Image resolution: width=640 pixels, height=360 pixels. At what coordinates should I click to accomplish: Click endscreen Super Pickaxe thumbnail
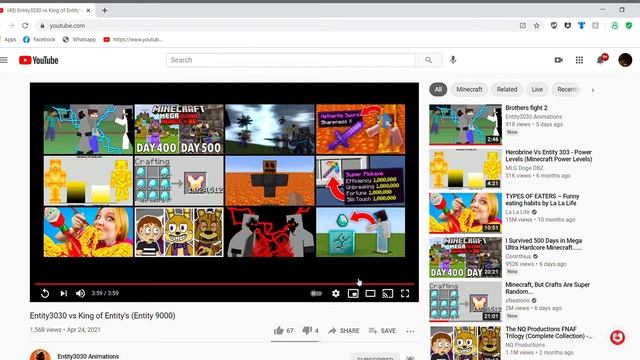coord(360,180)
